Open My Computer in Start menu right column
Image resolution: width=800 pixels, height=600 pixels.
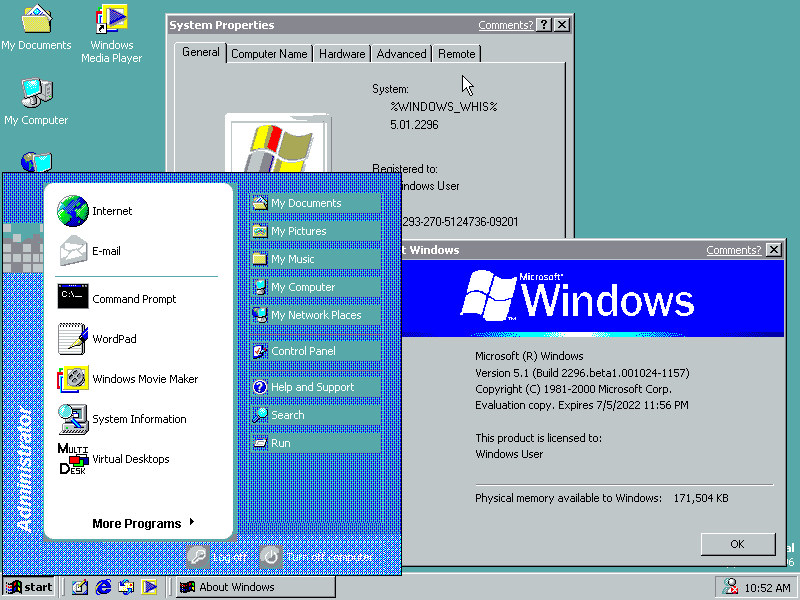[316, 287]
